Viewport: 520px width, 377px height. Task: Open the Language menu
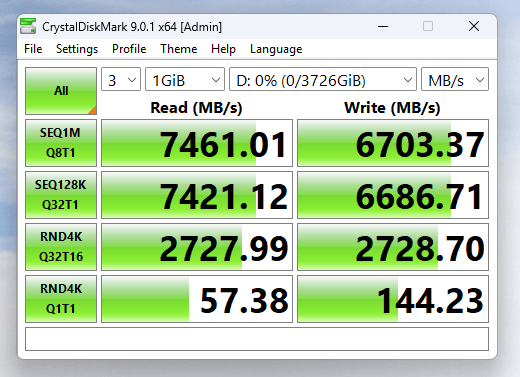(276, 49)
